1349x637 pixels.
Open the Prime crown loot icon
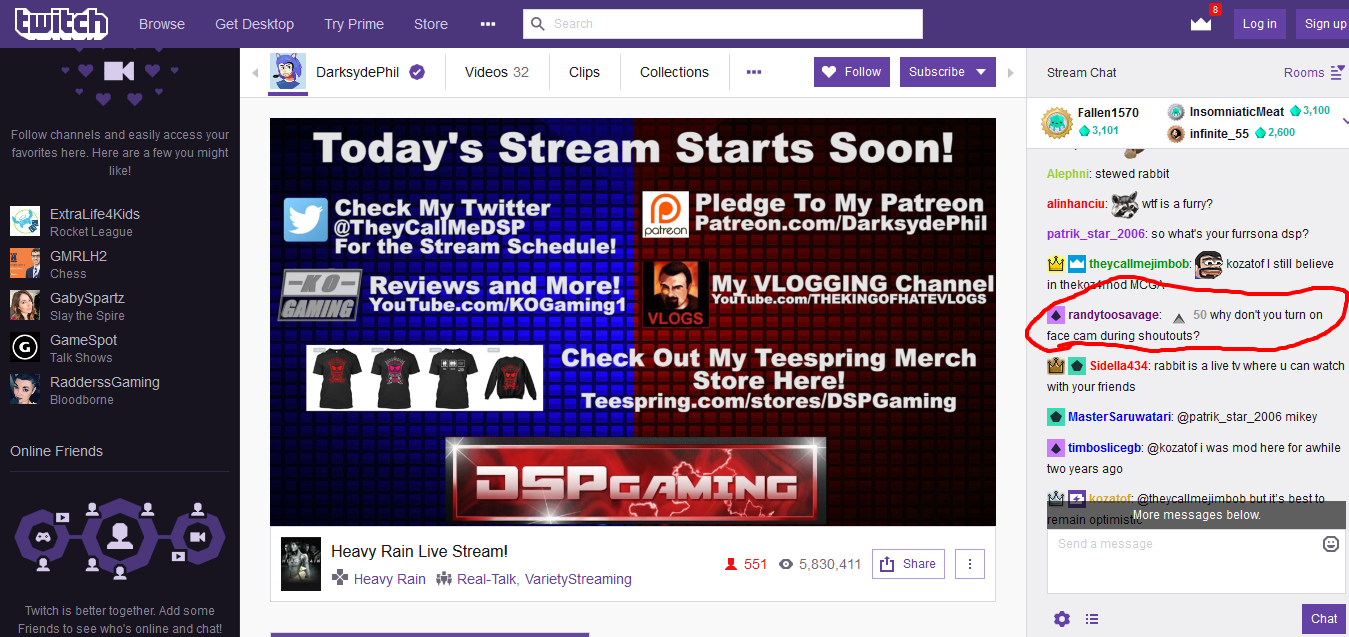pyautogui.click(x=1201, y=24)
